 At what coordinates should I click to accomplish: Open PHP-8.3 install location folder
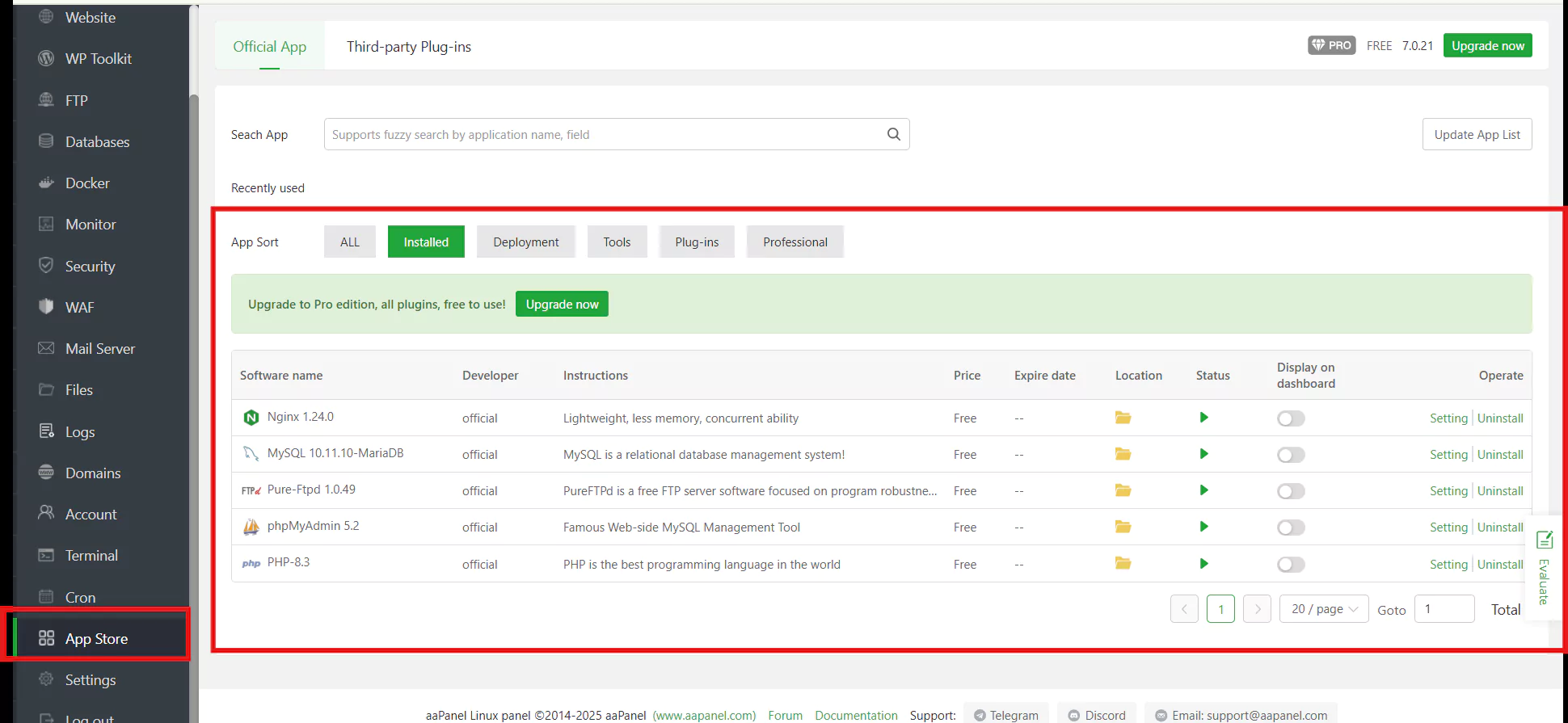(1123, 564)
